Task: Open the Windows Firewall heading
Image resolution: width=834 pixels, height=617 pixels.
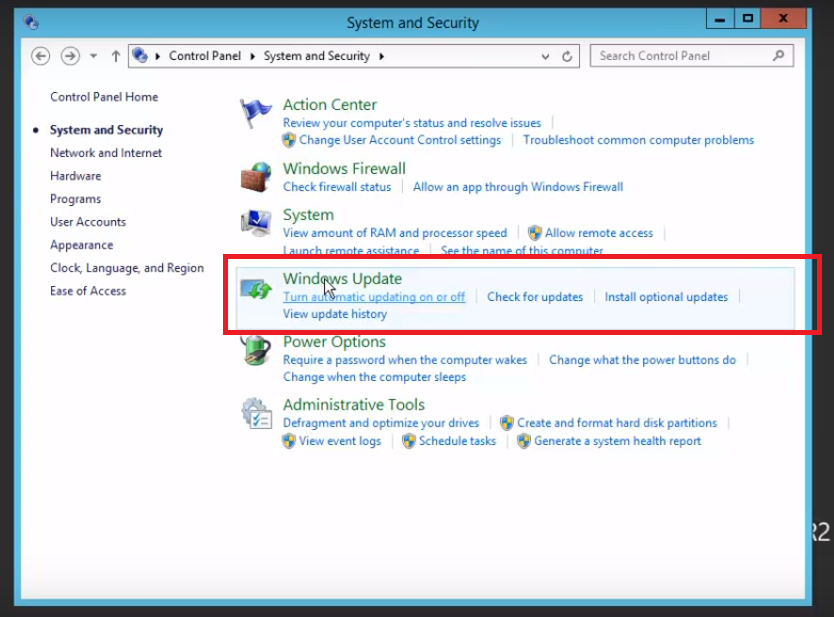Action: click(344, 169)
